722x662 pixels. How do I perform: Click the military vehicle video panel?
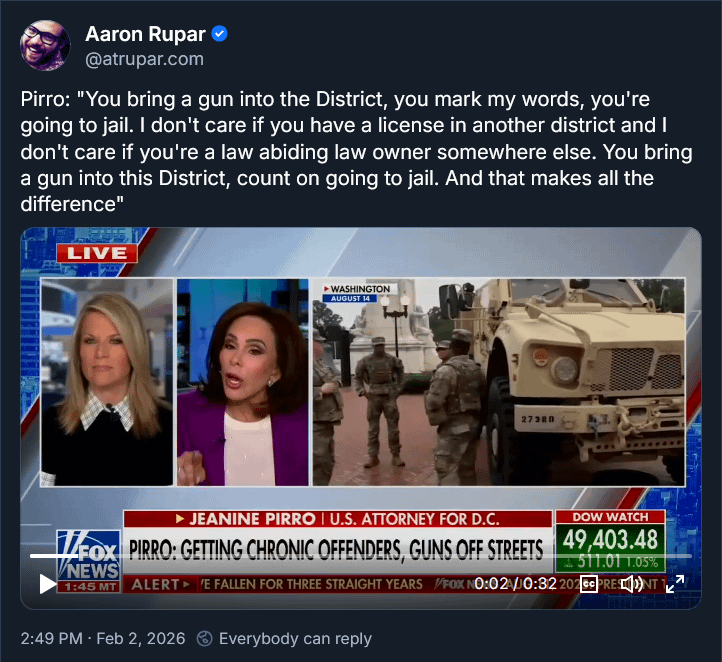(499, 382)
